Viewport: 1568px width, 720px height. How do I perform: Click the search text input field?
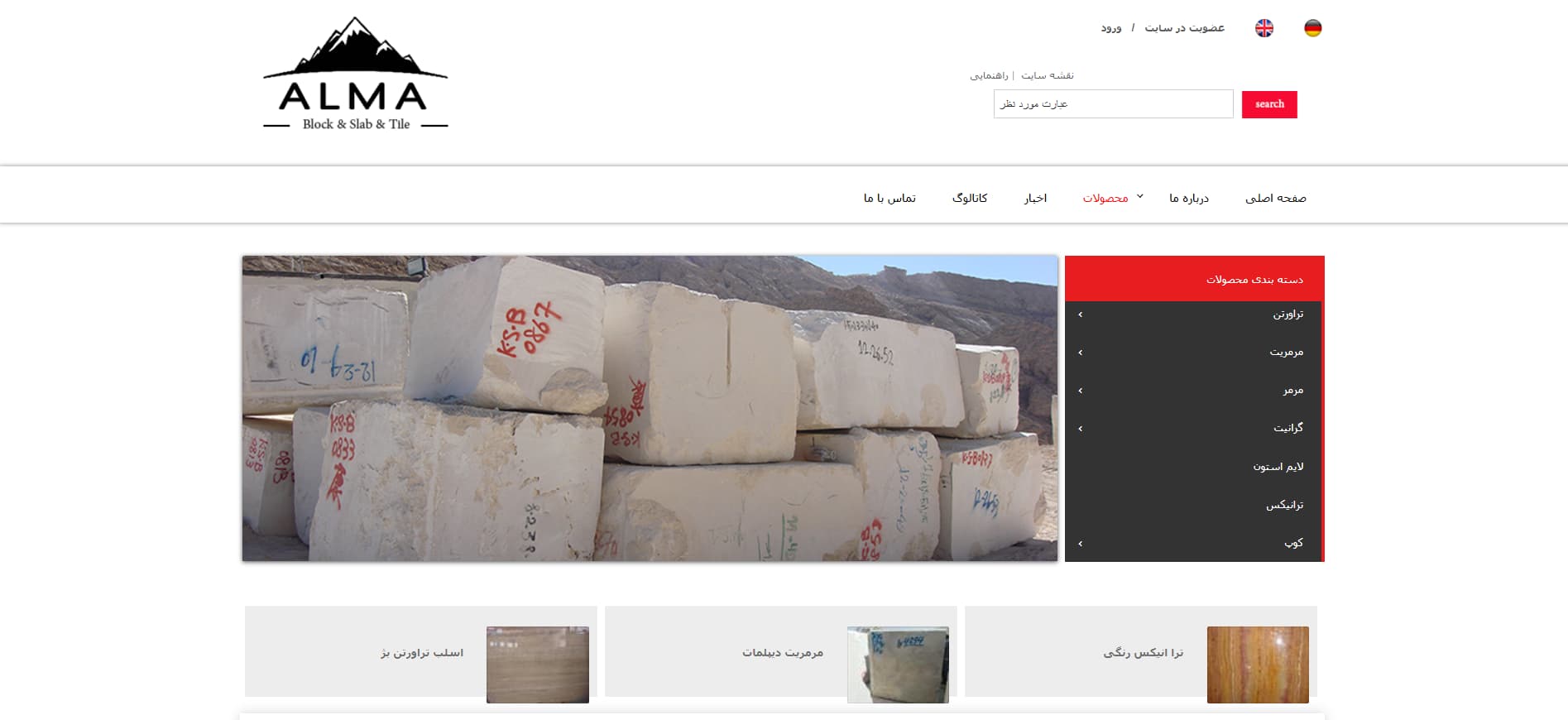point(1113,104)
